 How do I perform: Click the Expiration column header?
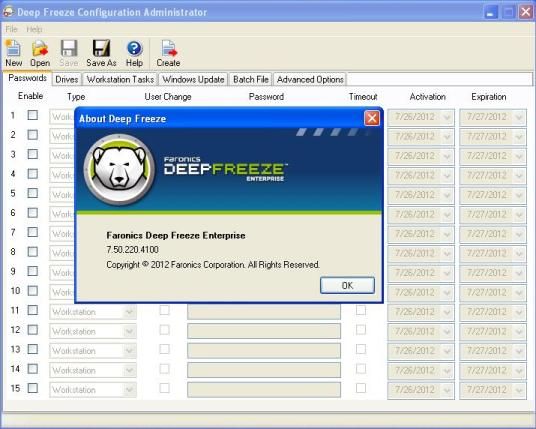point(488,97)
